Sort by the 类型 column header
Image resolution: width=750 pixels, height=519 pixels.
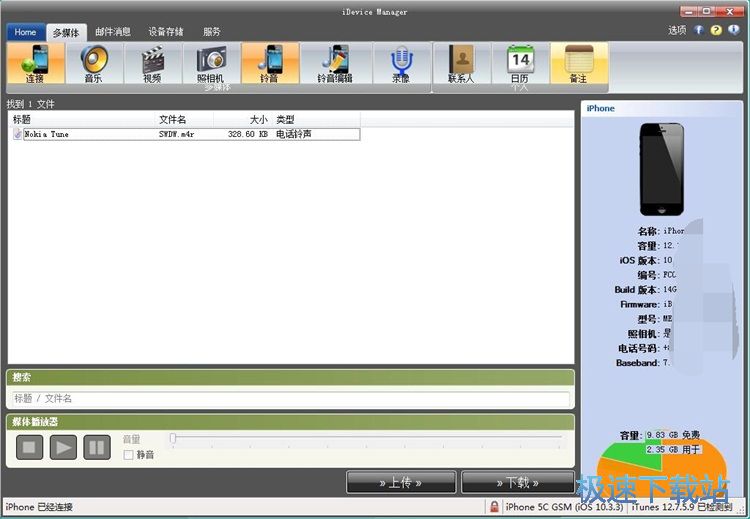coord(316,120)
